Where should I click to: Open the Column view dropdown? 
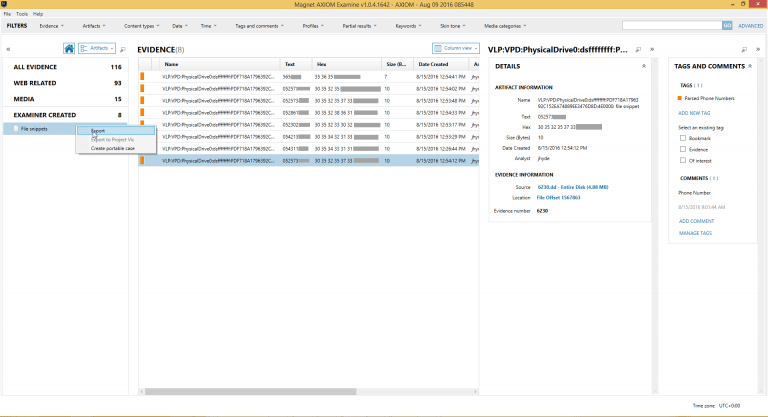pos(456,49)
